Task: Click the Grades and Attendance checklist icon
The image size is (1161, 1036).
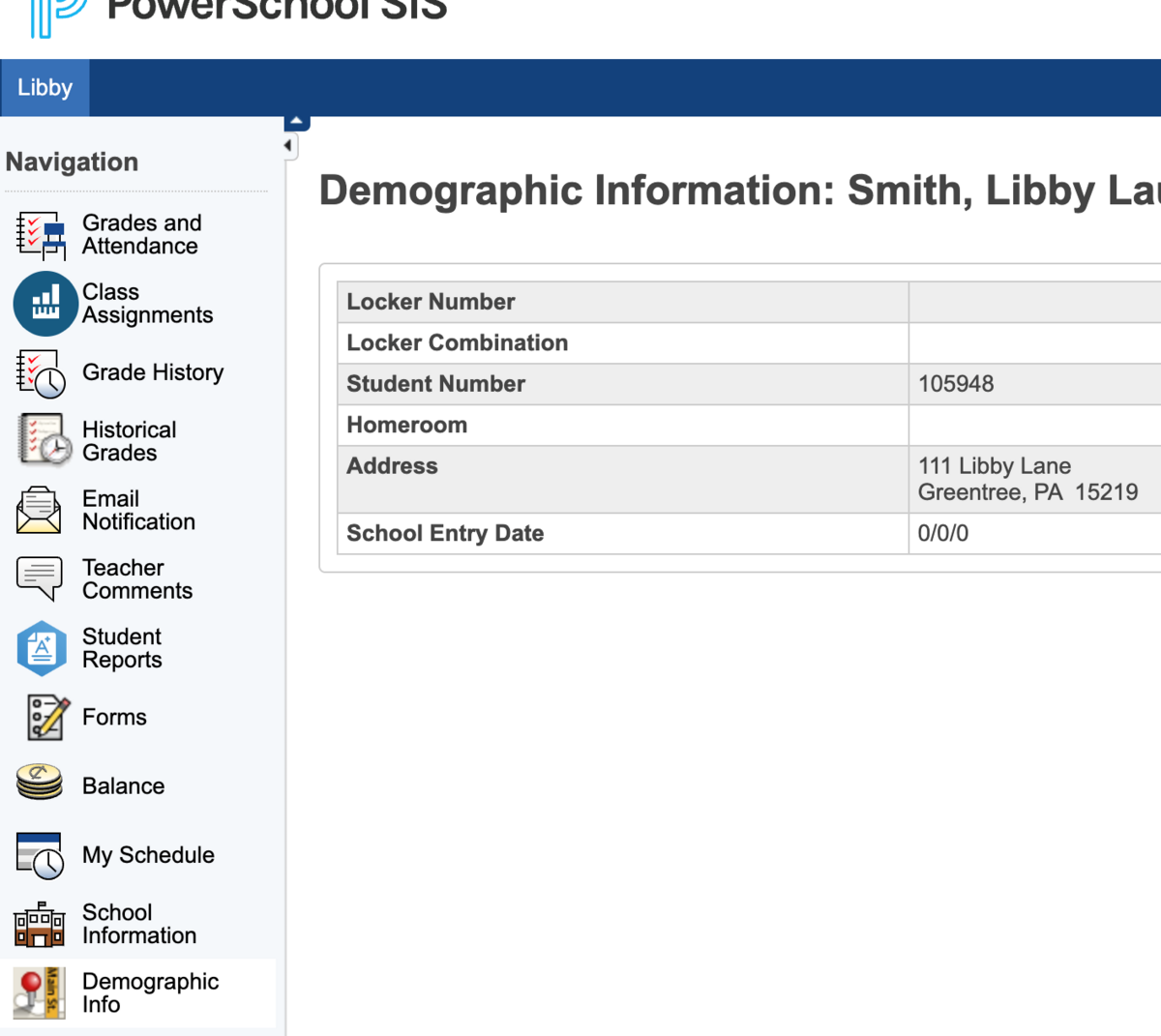Action: click(41, 235)
